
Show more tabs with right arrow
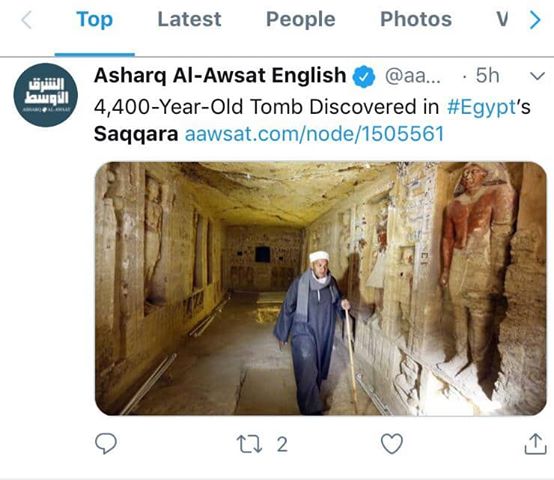coord(535,20)
